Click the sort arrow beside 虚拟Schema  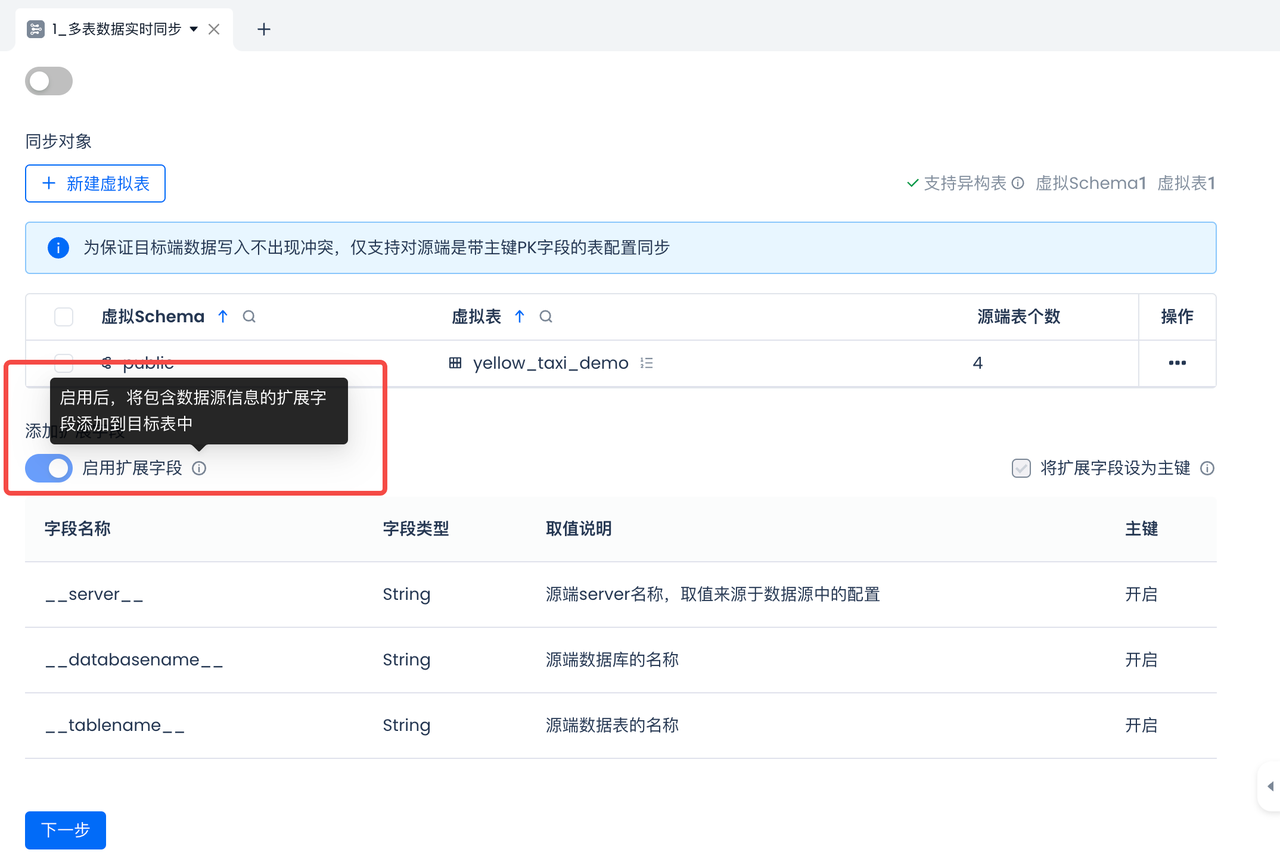(x=222, y=317)
